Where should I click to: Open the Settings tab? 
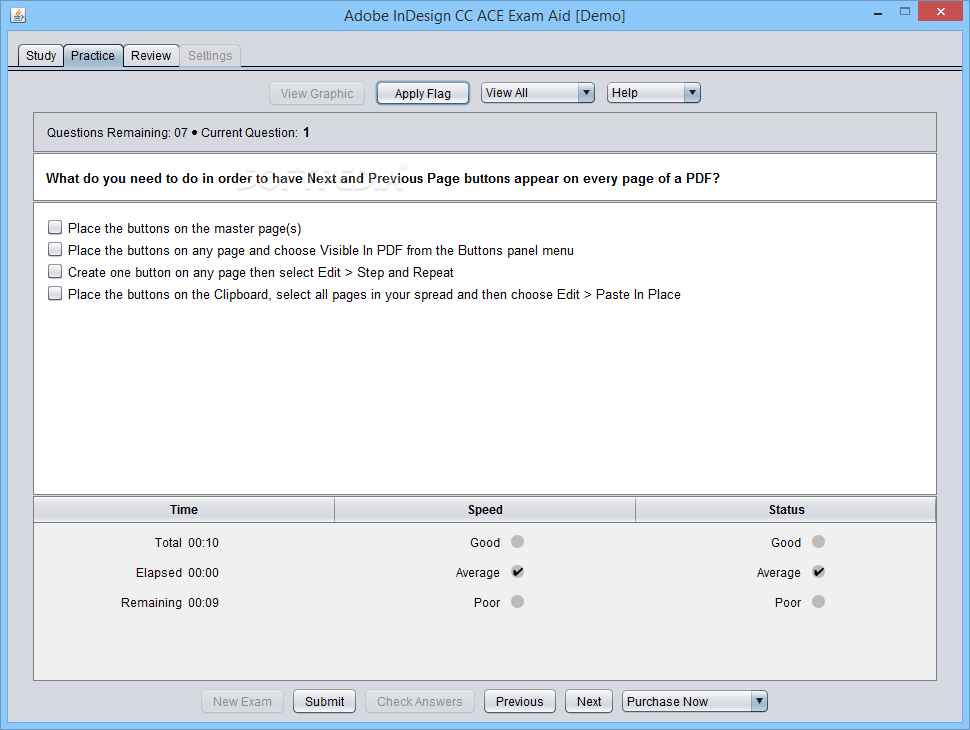(x=210, y=56)
